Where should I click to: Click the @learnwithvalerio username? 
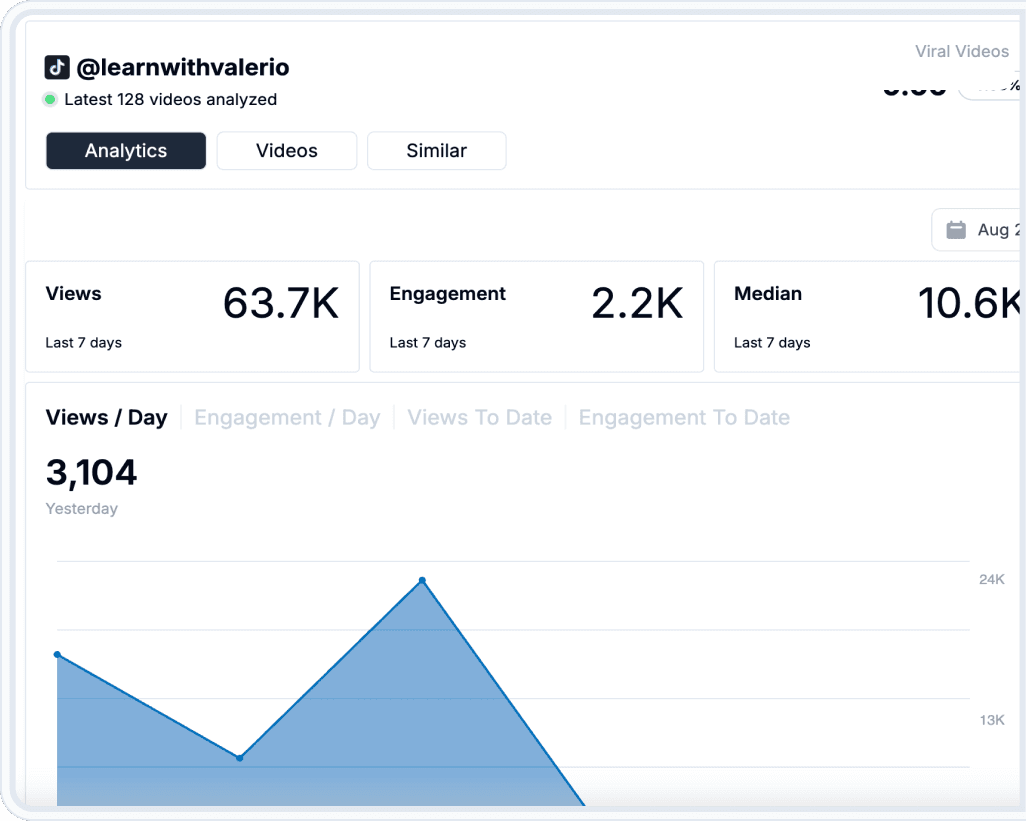point(186,66)
